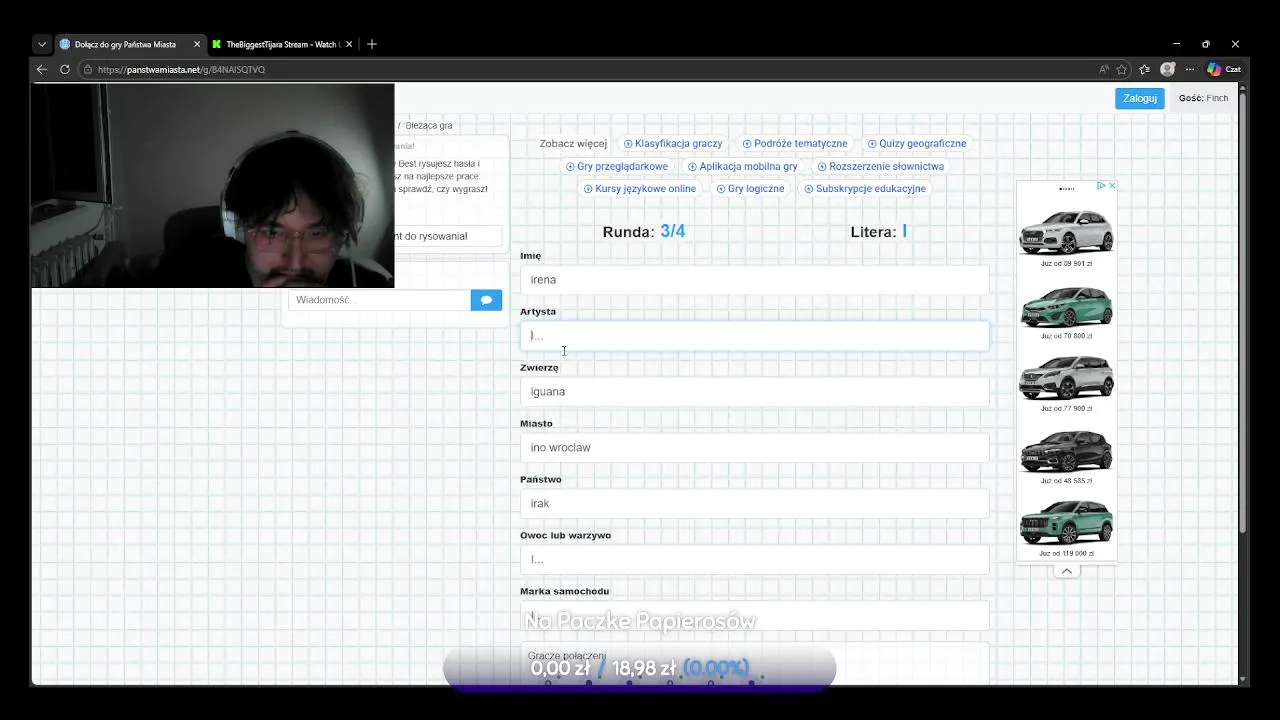The image size is (1280, 720).
Task: Open the Gry logiczne link
Action: click(x=751, y=188)
